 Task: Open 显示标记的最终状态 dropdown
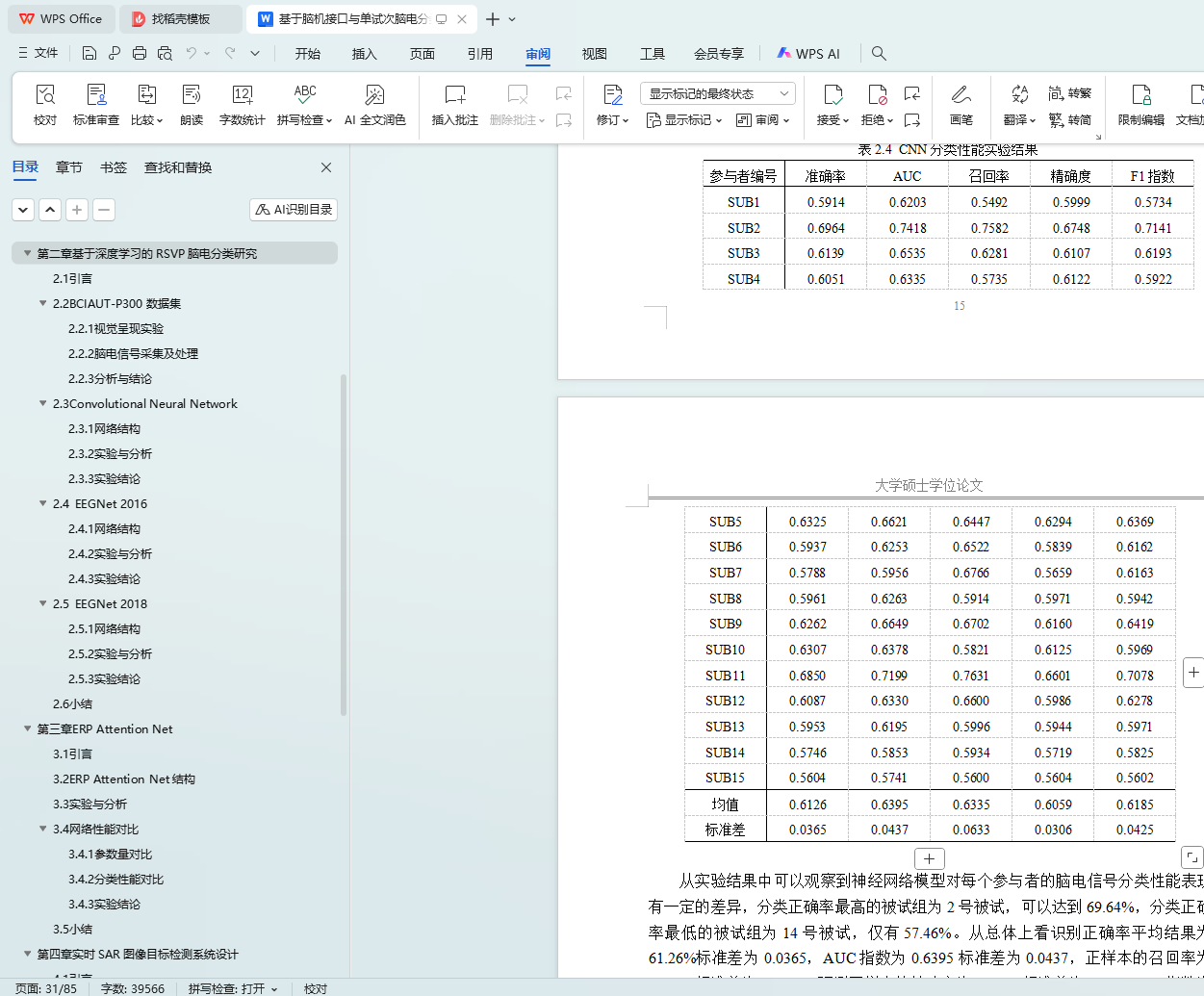[x=718, y=93]
